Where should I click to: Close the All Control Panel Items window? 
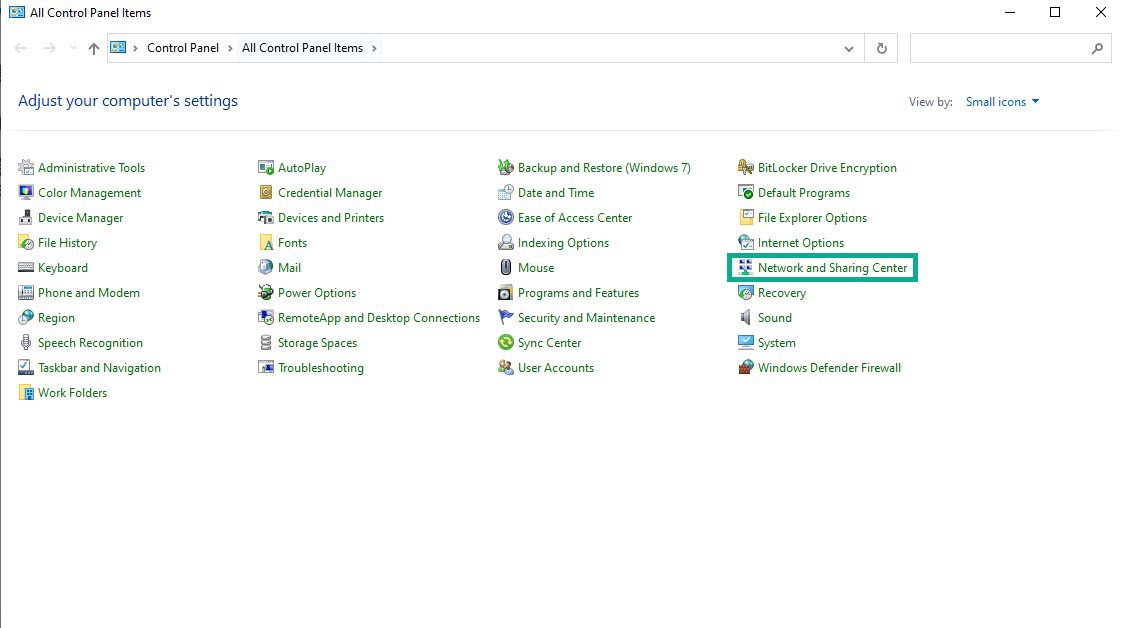coord(1100,12)
